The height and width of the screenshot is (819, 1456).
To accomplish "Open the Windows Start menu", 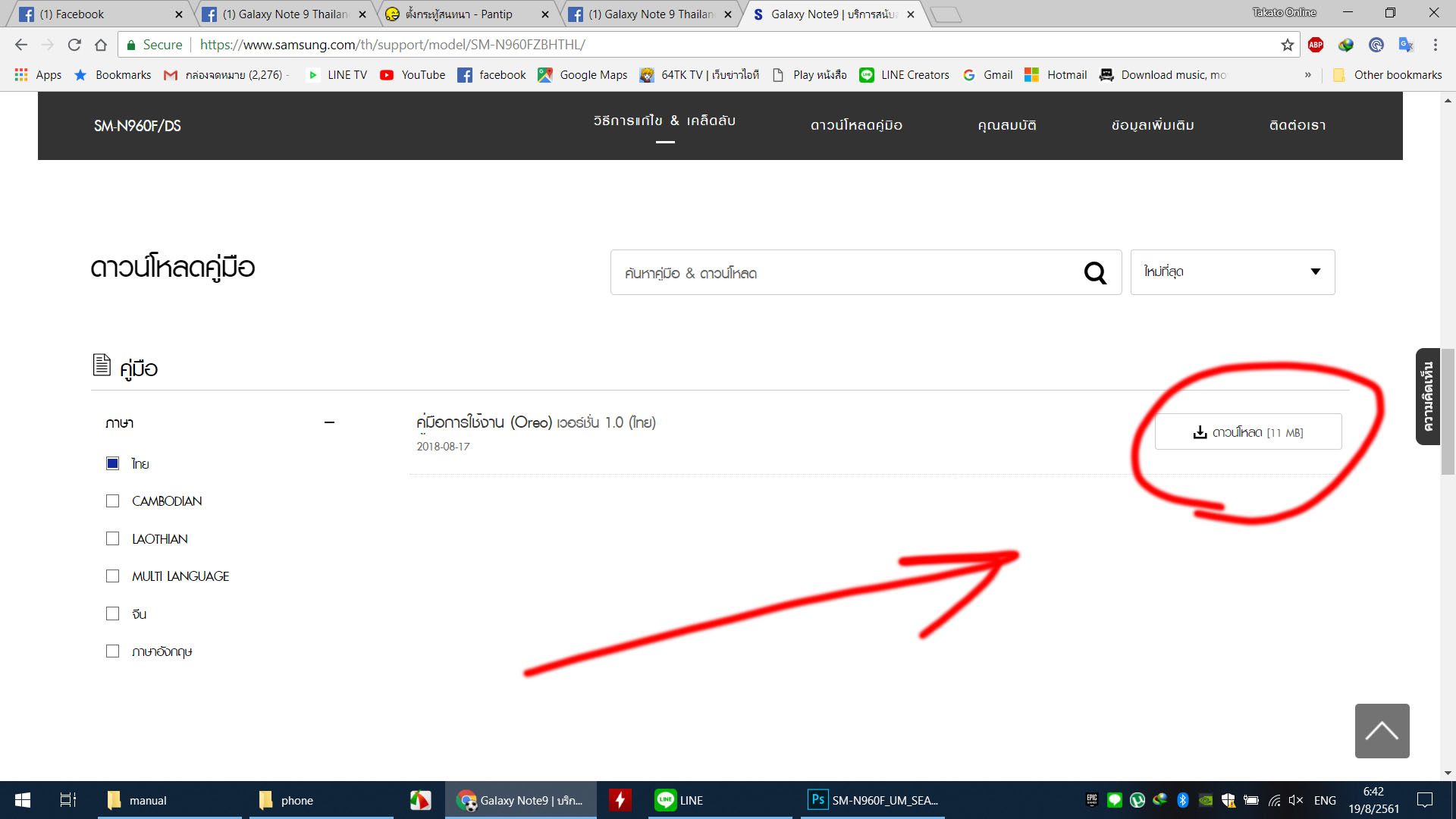I will click(x=23, y=800).
